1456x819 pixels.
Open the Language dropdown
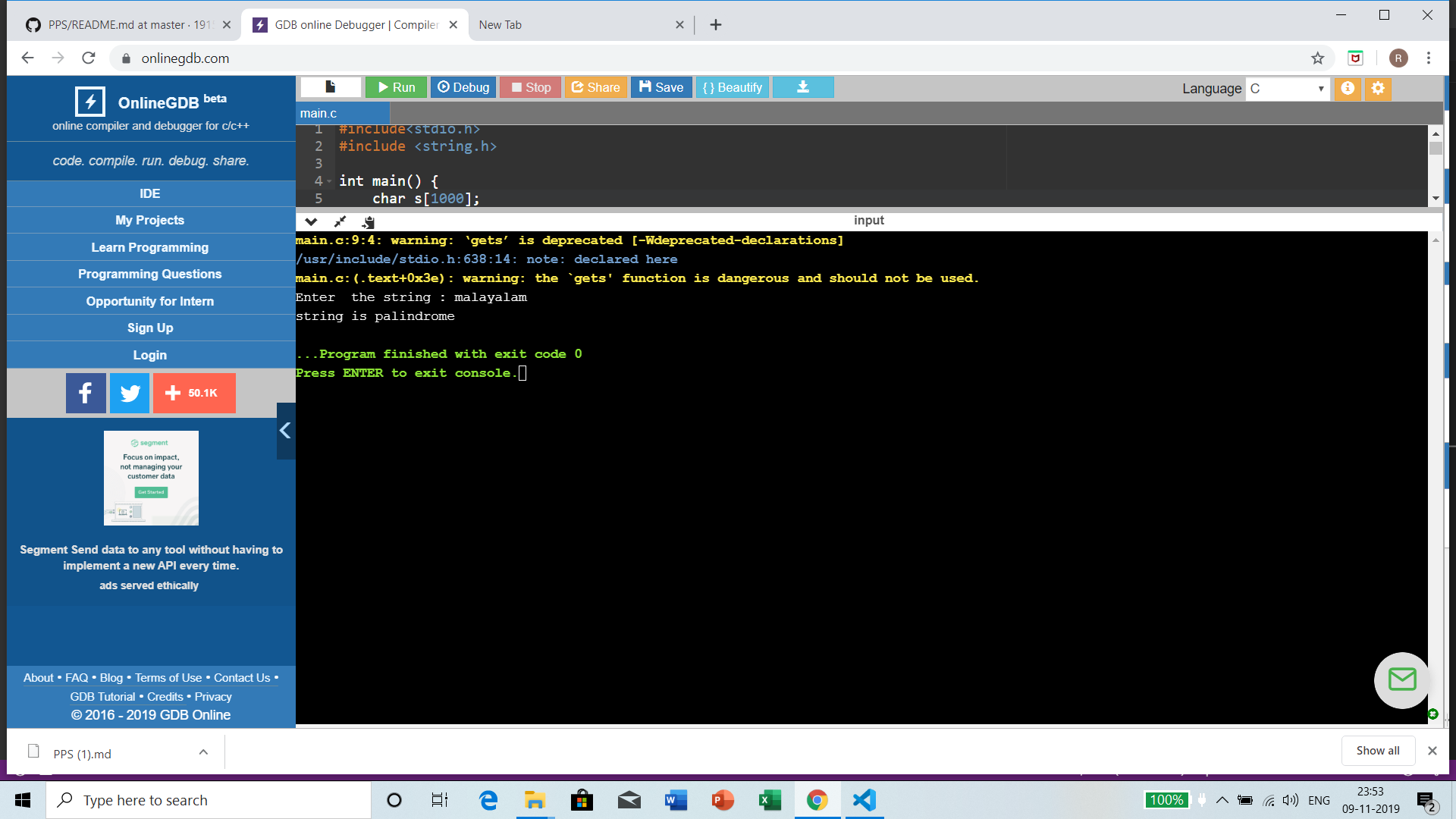[x=1287, y=88]
